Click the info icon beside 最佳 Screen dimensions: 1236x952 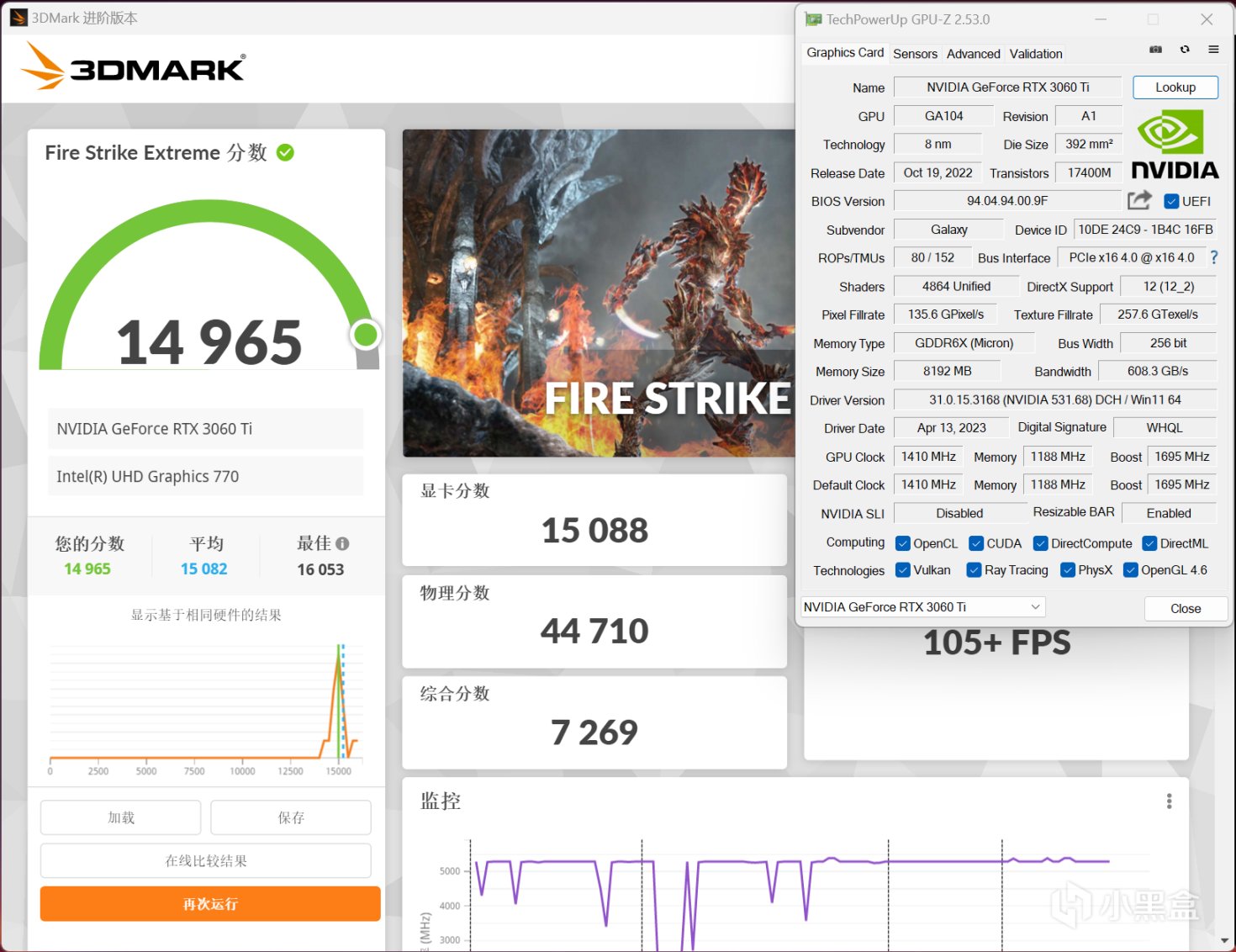342,543
